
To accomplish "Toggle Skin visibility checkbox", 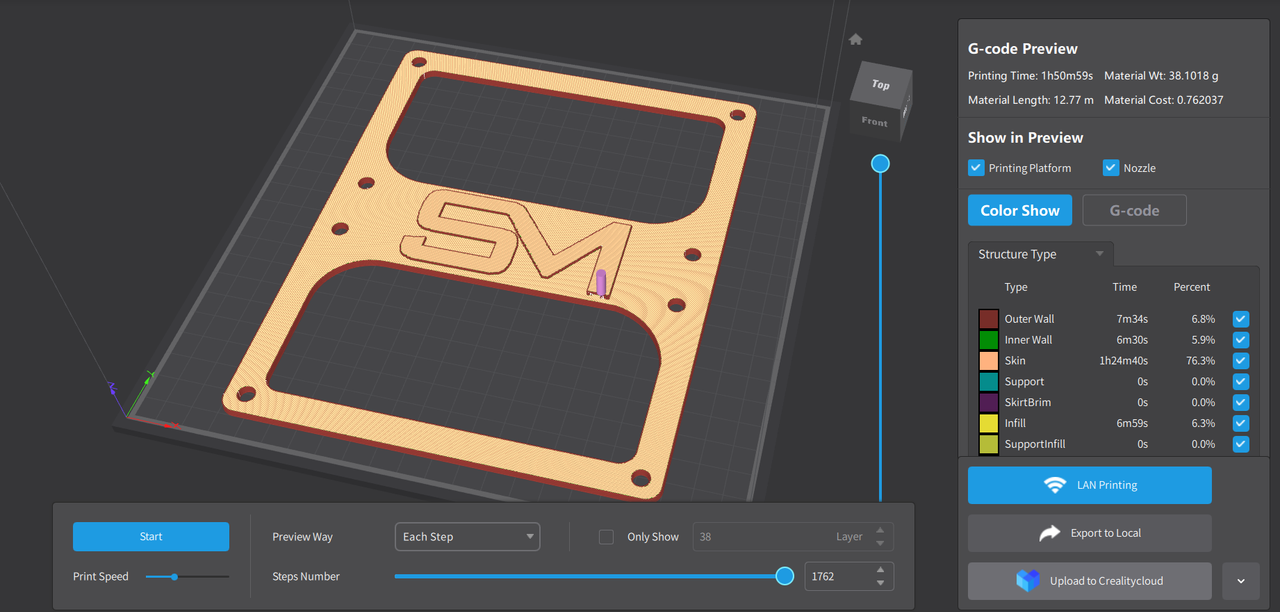I will [x=1241, y=361].
